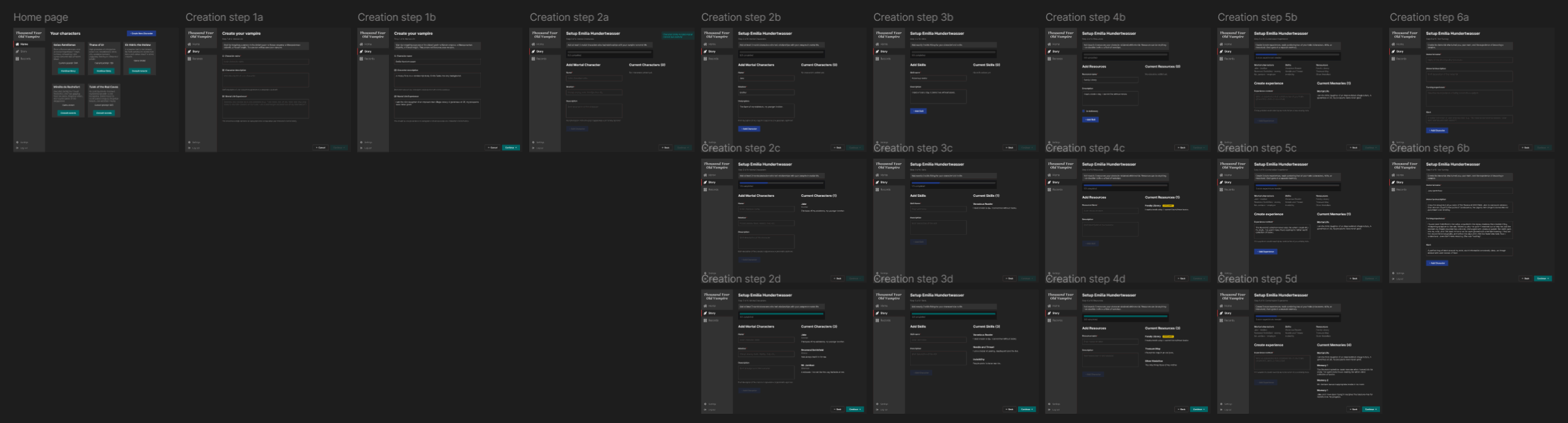Click Continue button in Creation step 1b
The height and width of the screenshot is (423, 1568).
click(511, 148)
